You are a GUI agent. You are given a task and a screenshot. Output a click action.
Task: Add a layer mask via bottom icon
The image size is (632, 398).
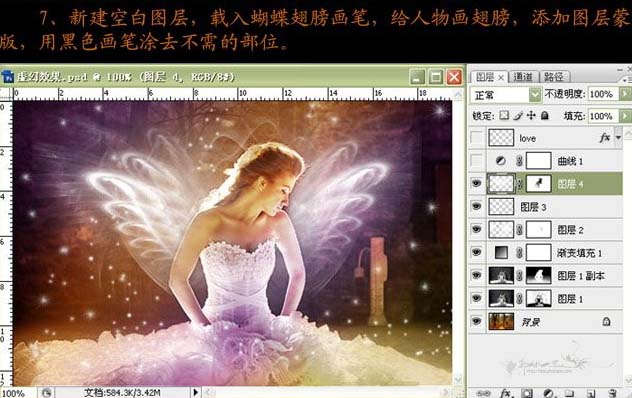[x=527, y=393]
